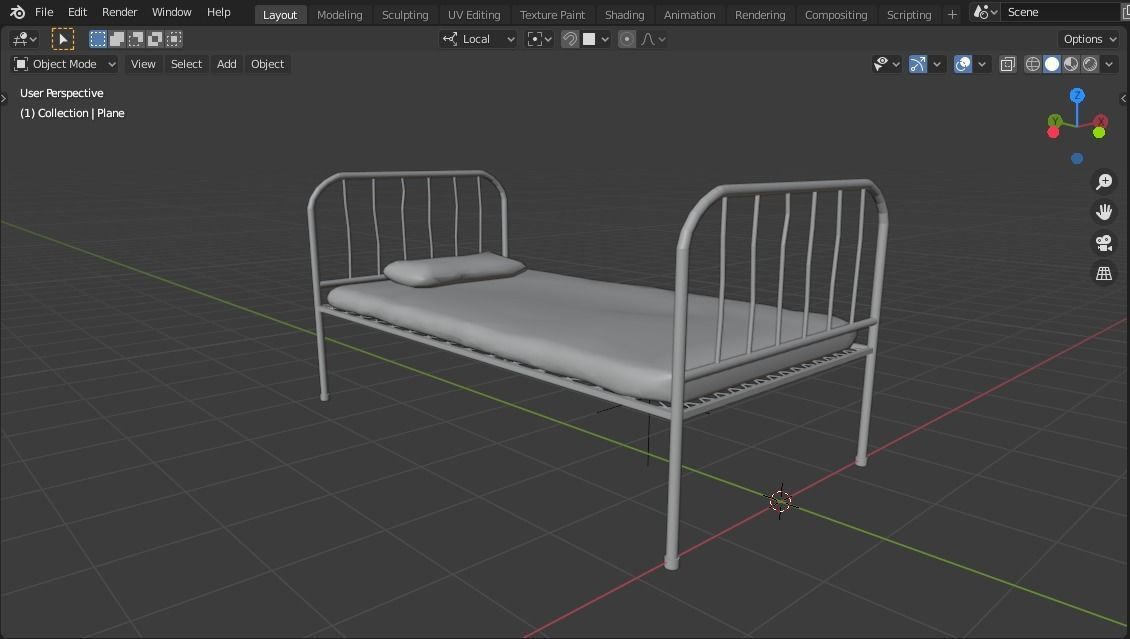Choose Set New Selection mode icon
This screenshot has height=639, width=1130.
(97, 39)
